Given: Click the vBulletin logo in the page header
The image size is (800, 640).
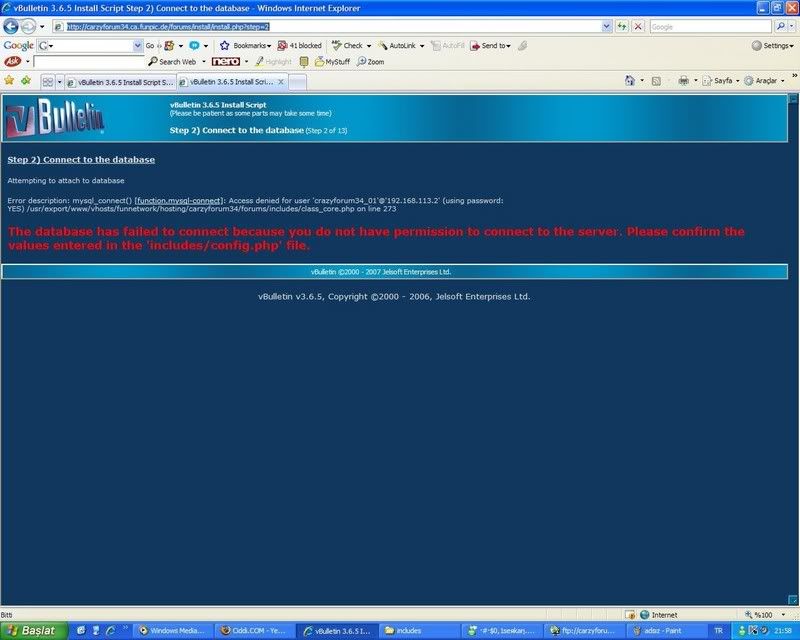Looking at the screenshot, I should click(x=54, y=118).
